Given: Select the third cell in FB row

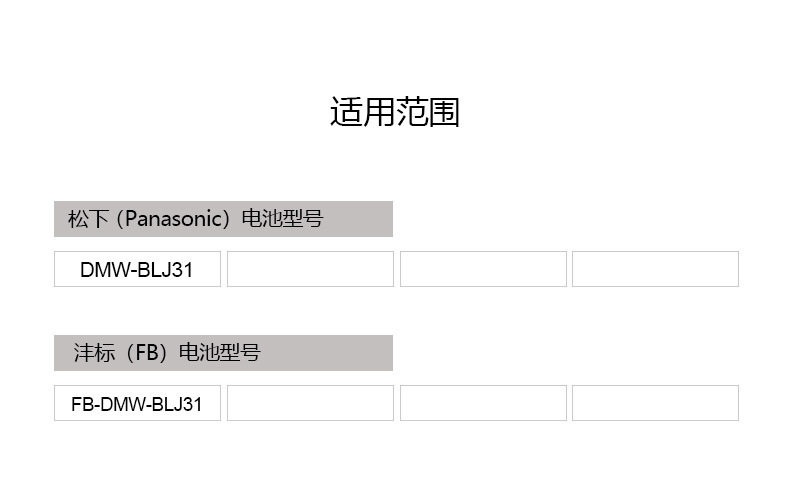Looking at the screenshot, I should point(483,403).
